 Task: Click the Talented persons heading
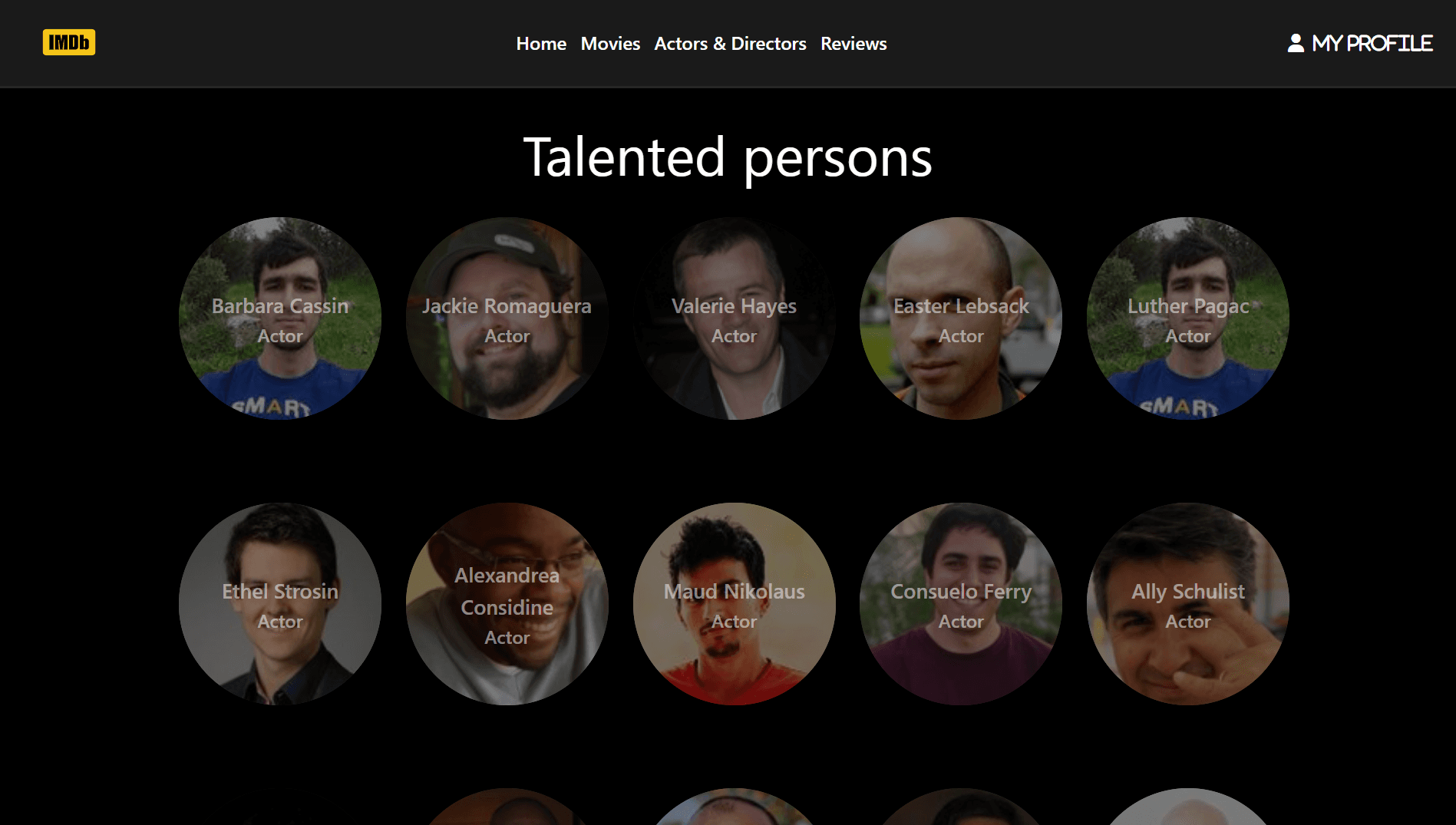tap(728, 157)
